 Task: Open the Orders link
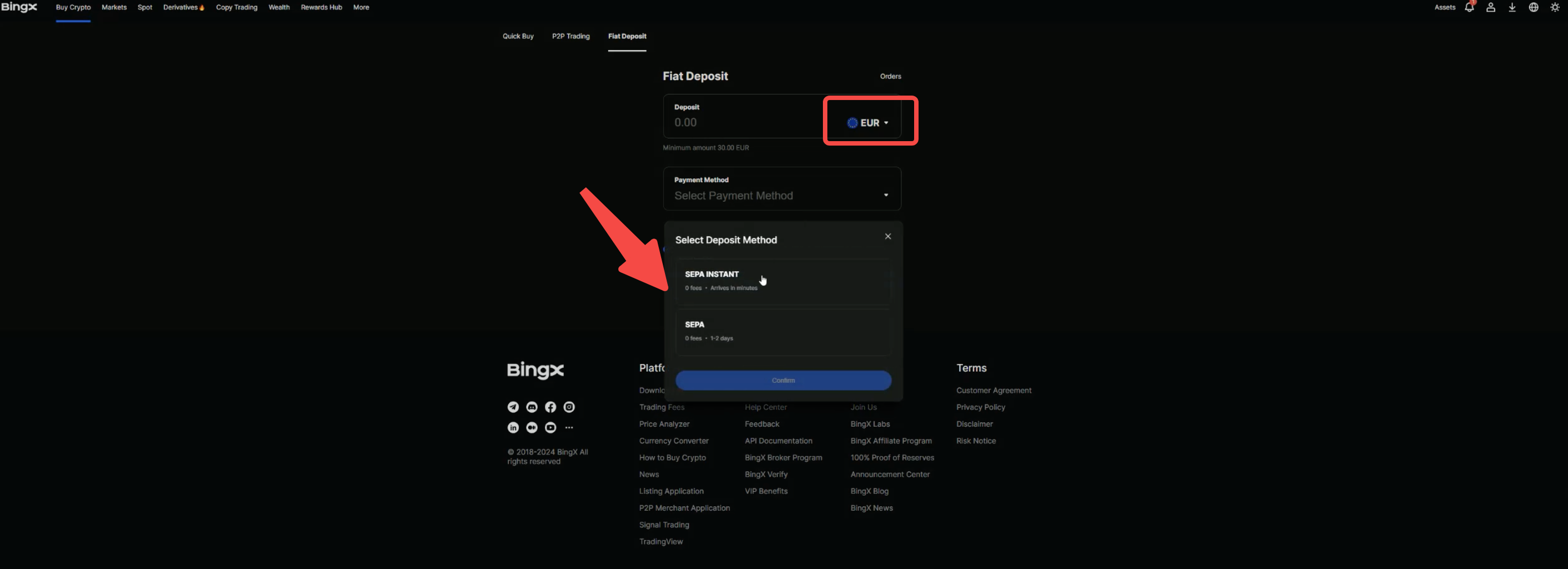890,77
